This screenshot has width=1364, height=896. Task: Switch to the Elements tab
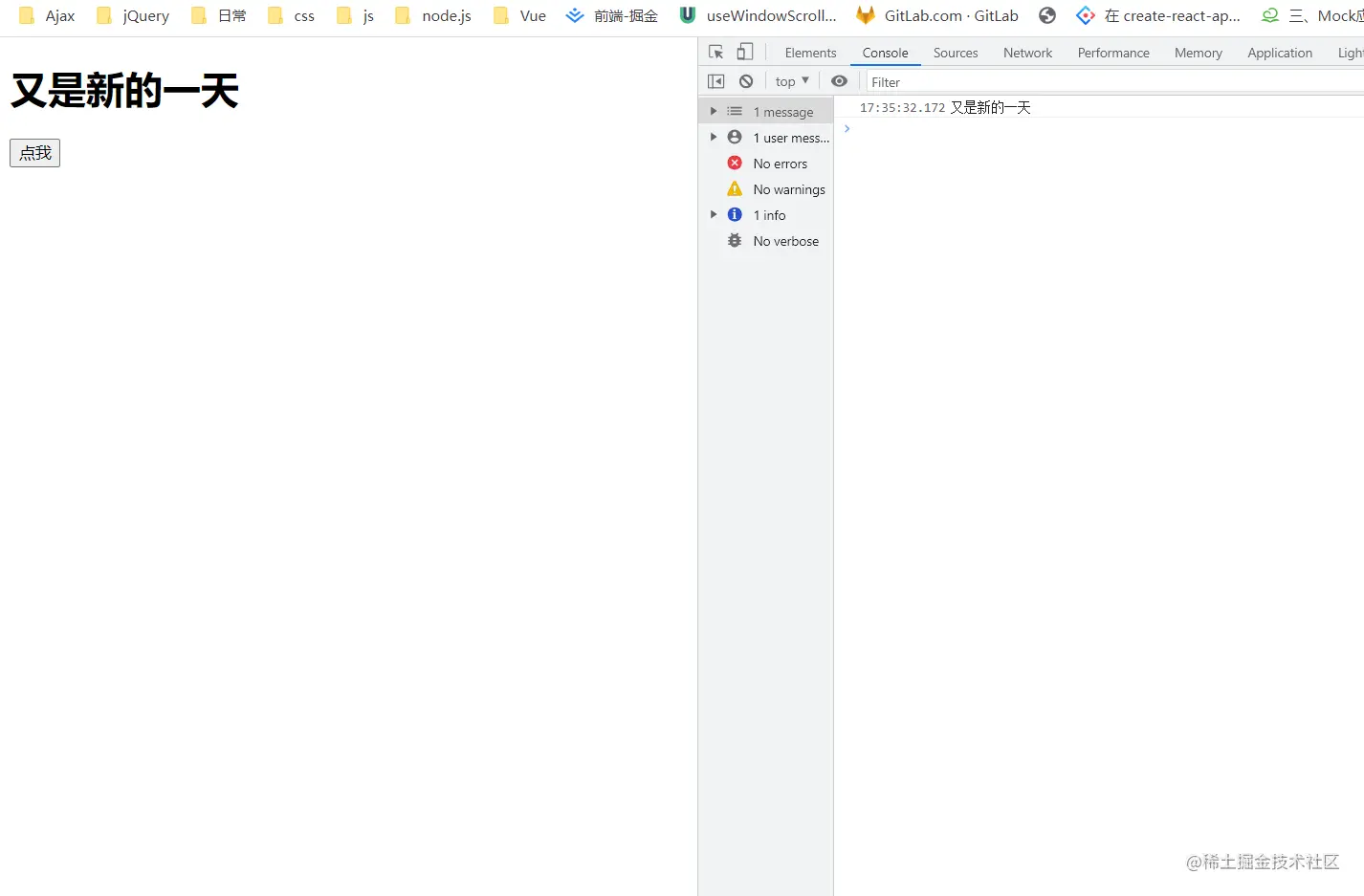coord(810,53)
